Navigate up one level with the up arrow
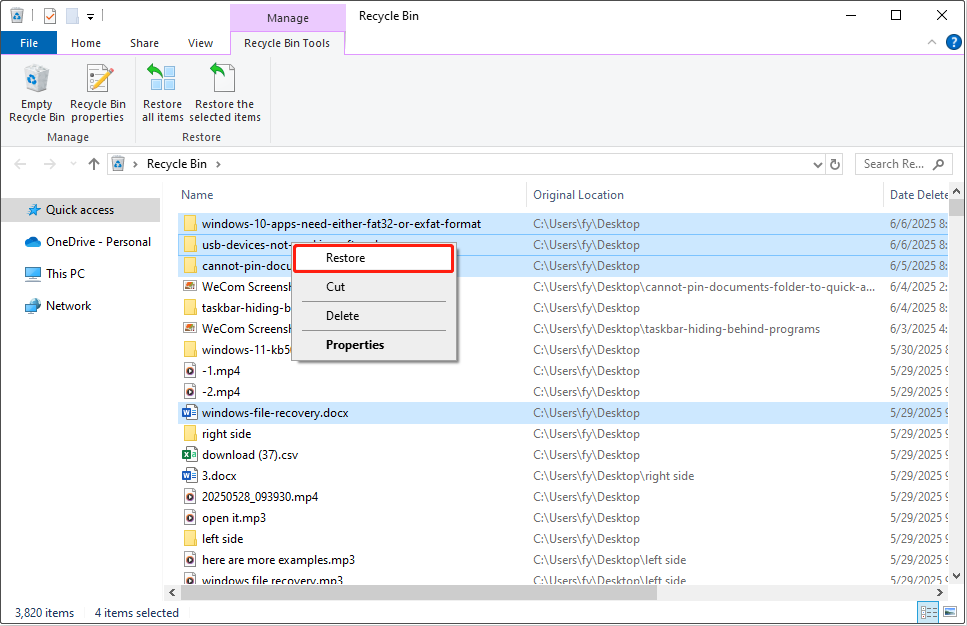Screen dimensions: 967x626 point(93,163)
